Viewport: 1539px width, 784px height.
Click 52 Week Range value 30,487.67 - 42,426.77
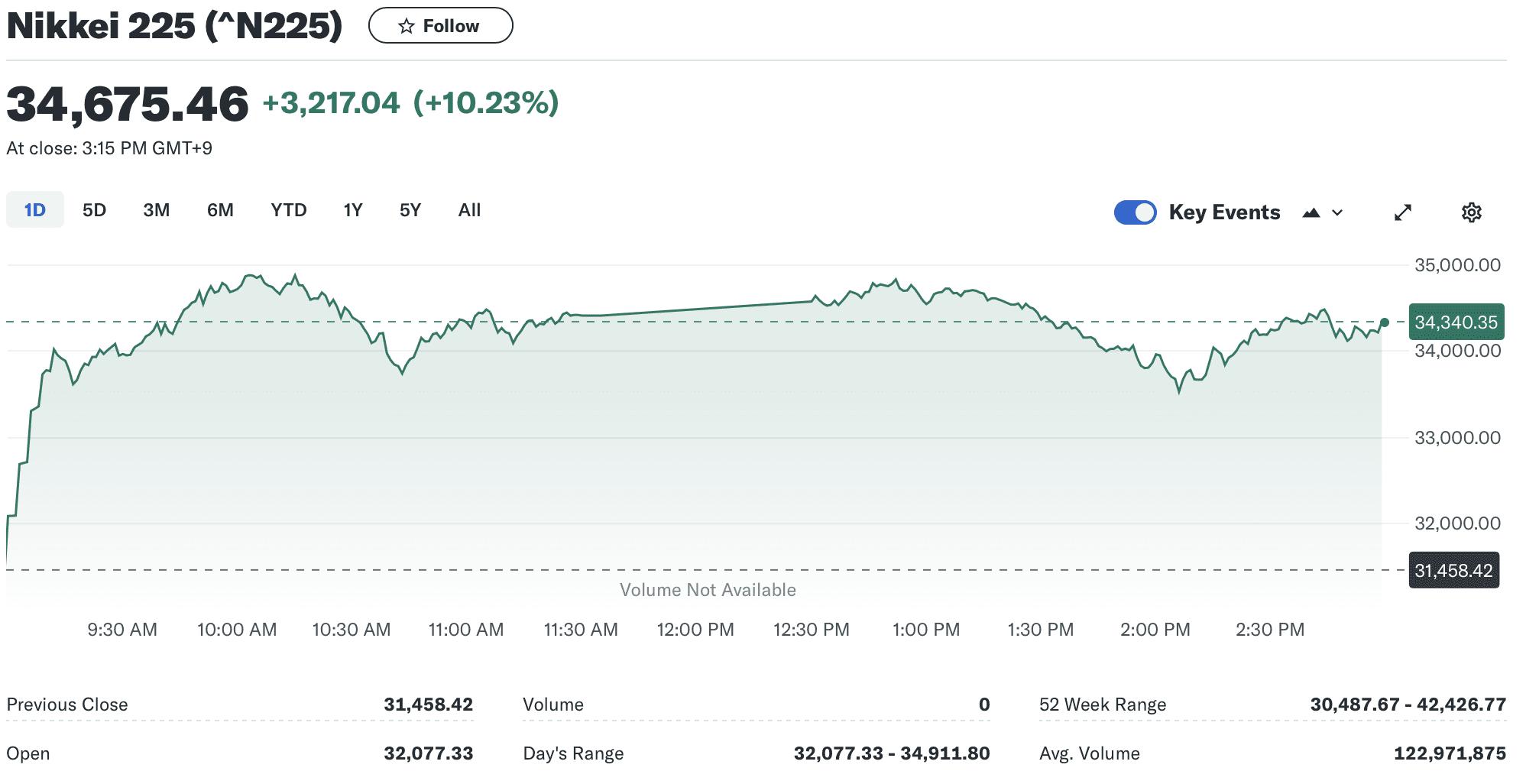1408,705
